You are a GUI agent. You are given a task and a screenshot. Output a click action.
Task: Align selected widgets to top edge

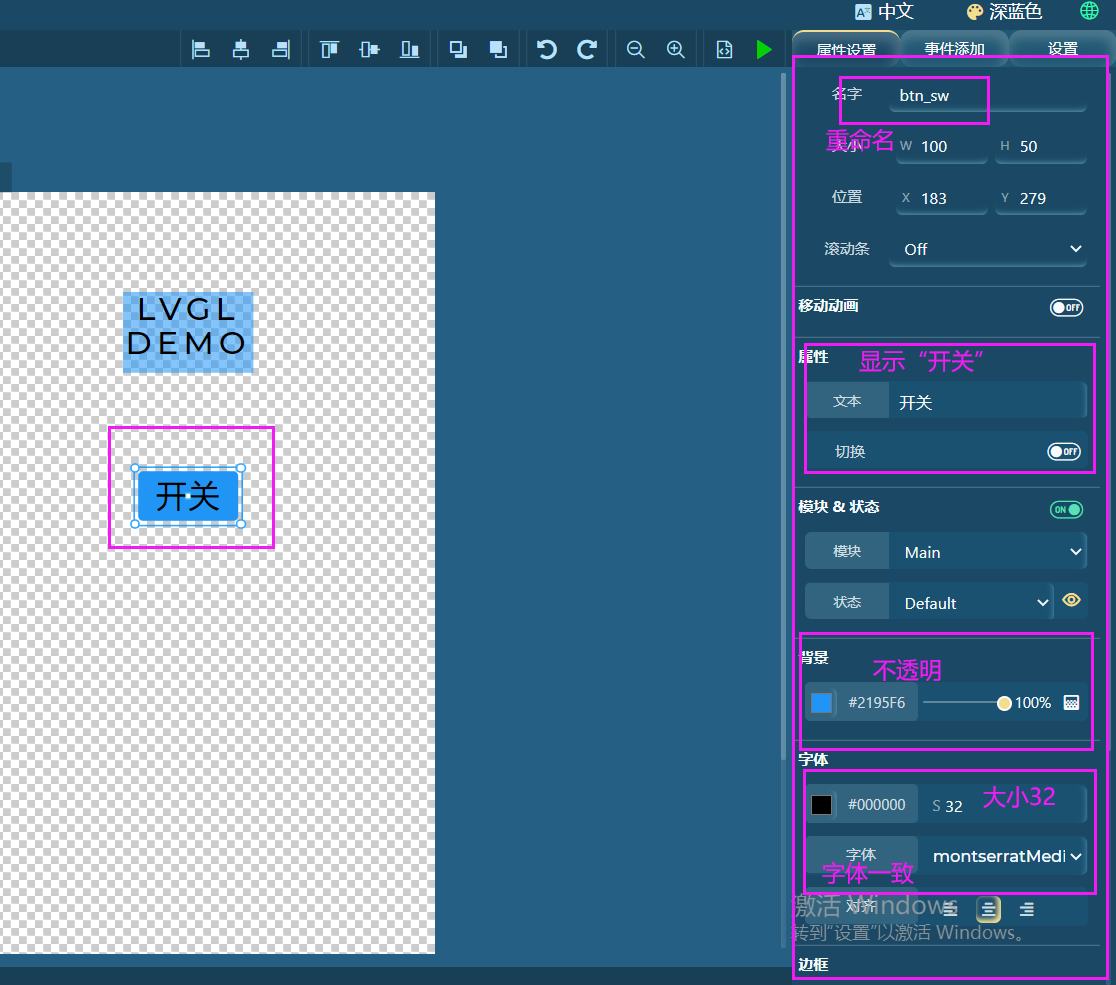329,49
